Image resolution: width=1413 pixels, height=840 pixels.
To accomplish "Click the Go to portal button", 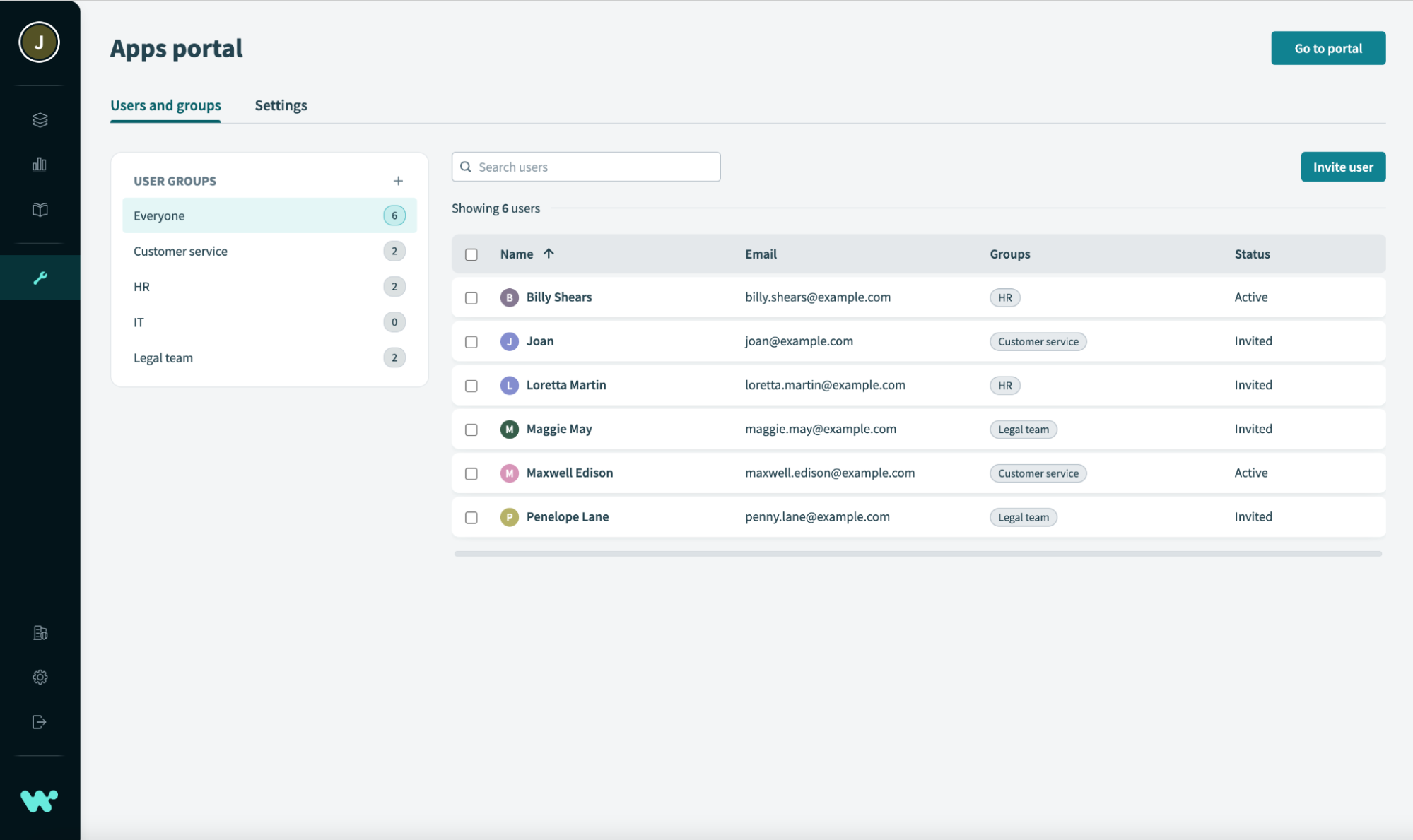I will (x=1327, y=48).
